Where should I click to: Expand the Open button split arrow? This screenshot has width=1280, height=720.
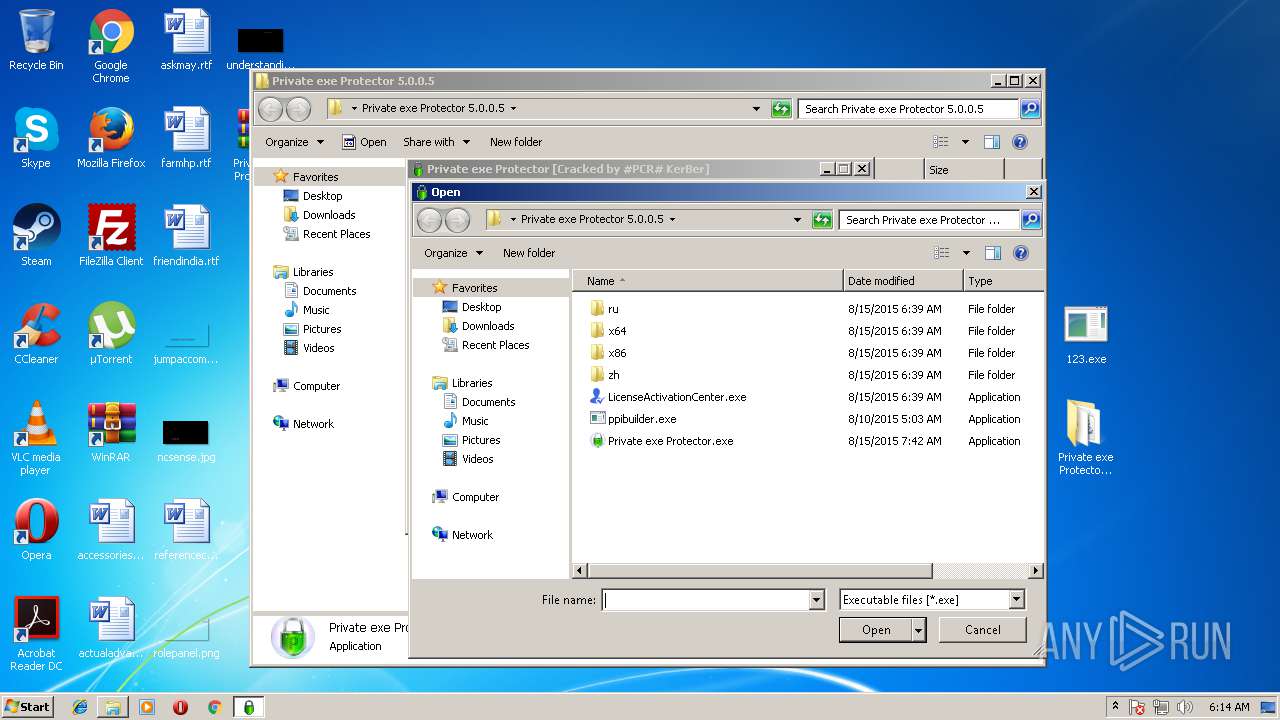tap(919, 630)
